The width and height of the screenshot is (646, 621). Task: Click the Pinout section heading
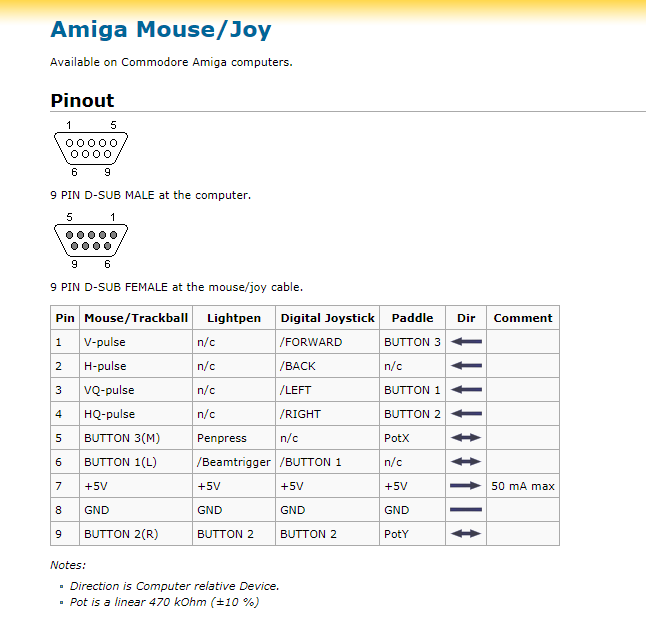82,101
